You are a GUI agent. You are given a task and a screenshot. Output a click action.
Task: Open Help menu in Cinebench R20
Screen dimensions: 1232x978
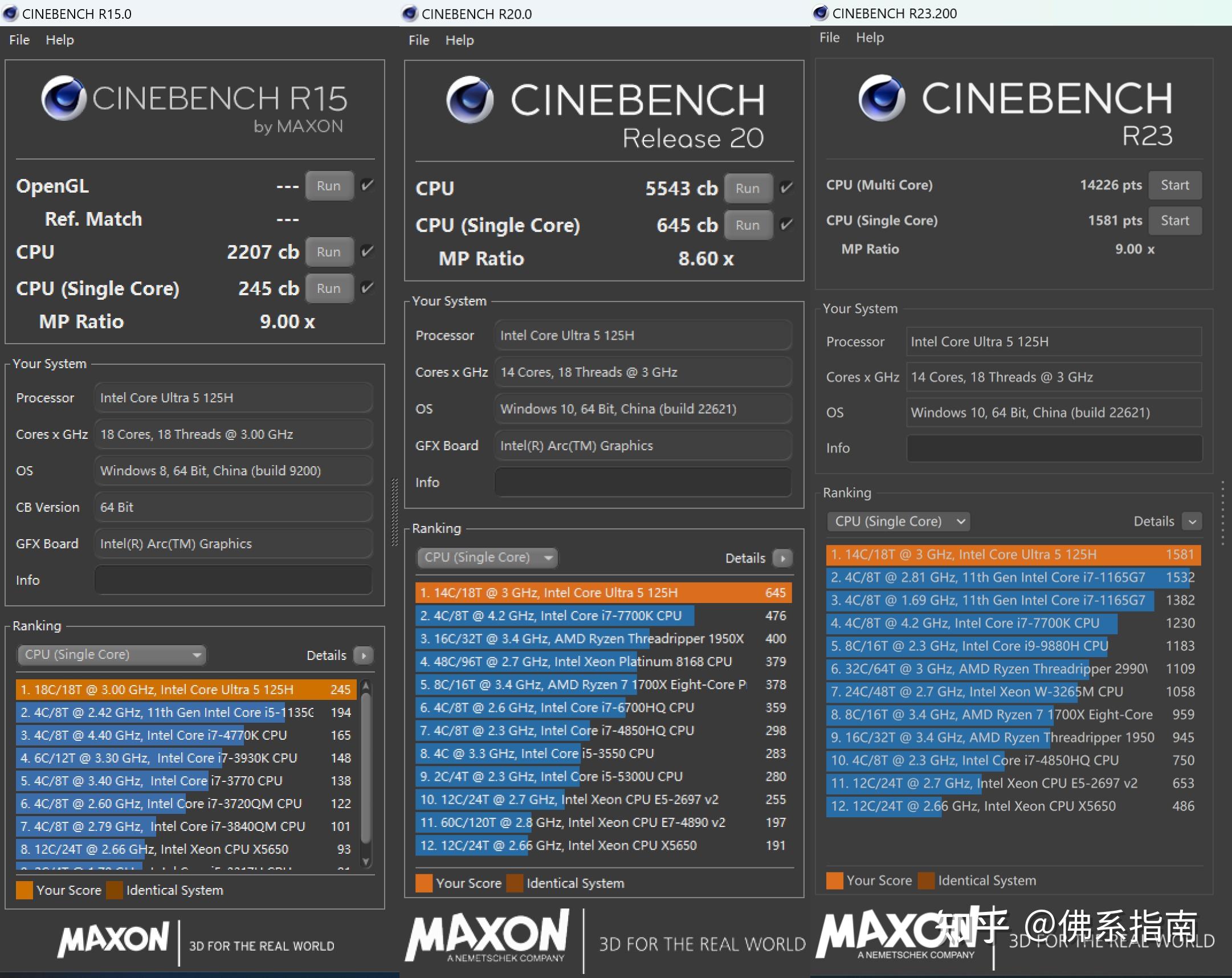point(460,40)
